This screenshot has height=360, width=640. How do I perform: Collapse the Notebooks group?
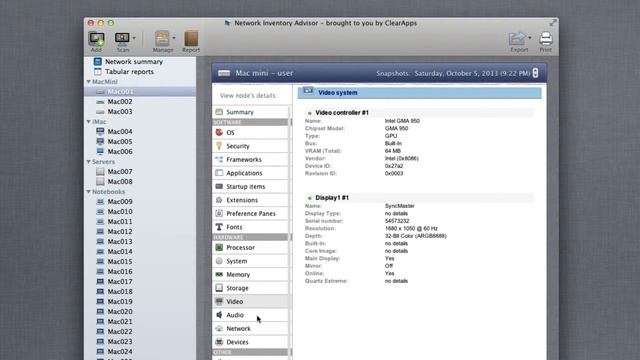[89, 191]
